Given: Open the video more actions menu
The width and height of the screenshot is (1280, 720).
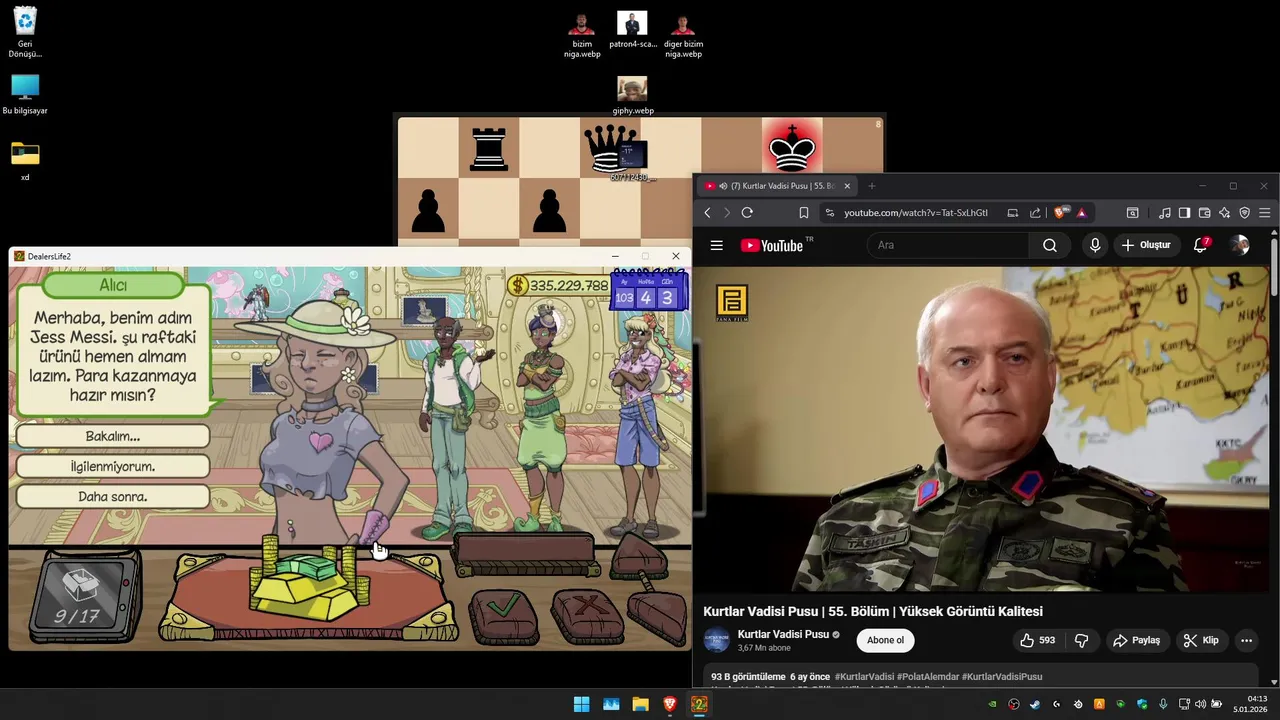Looking at the screenshot, I should (x=1246, y=640).
